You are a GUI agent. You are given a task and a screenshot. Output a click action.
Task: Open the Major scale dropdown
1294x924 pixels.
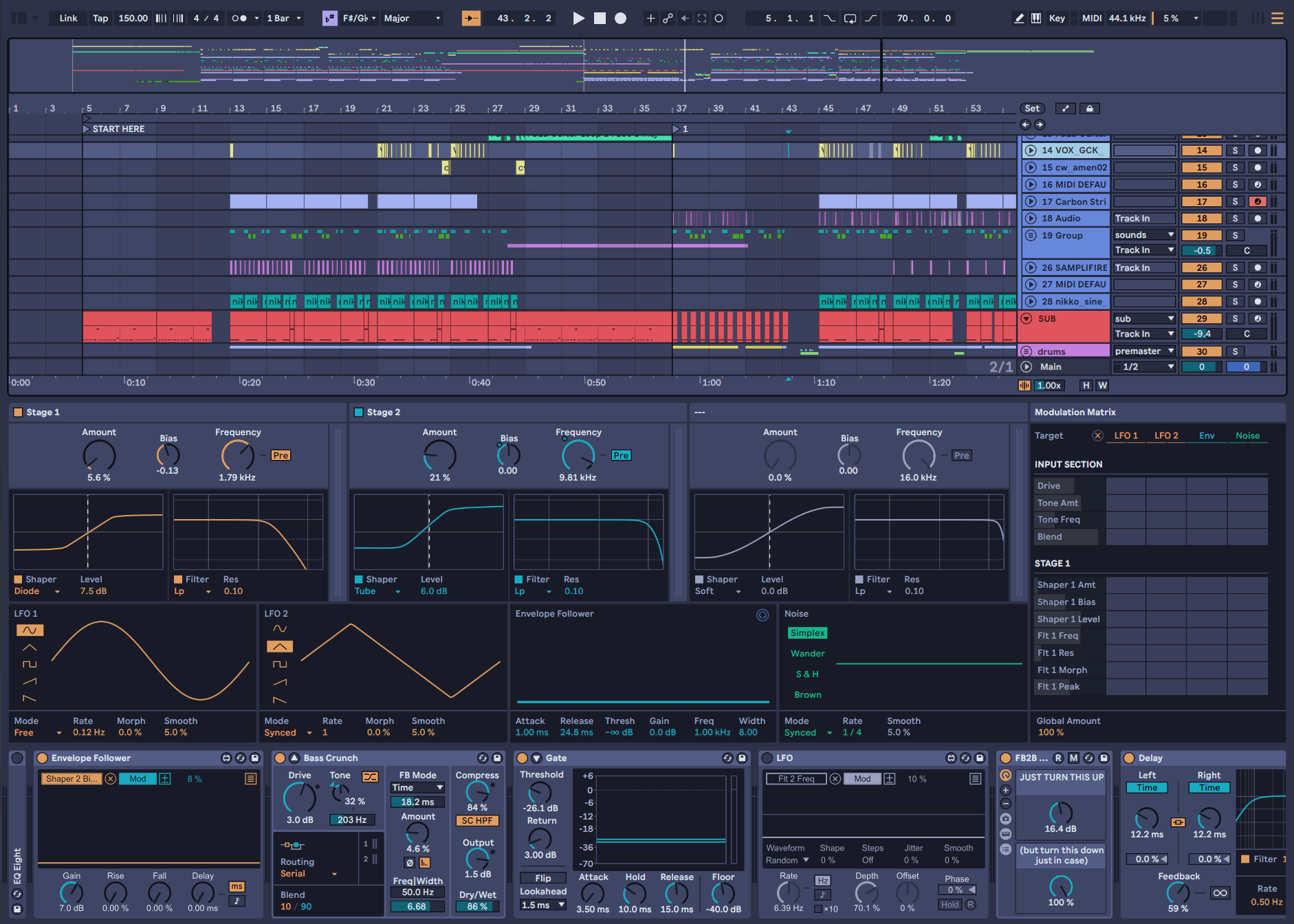412,19
